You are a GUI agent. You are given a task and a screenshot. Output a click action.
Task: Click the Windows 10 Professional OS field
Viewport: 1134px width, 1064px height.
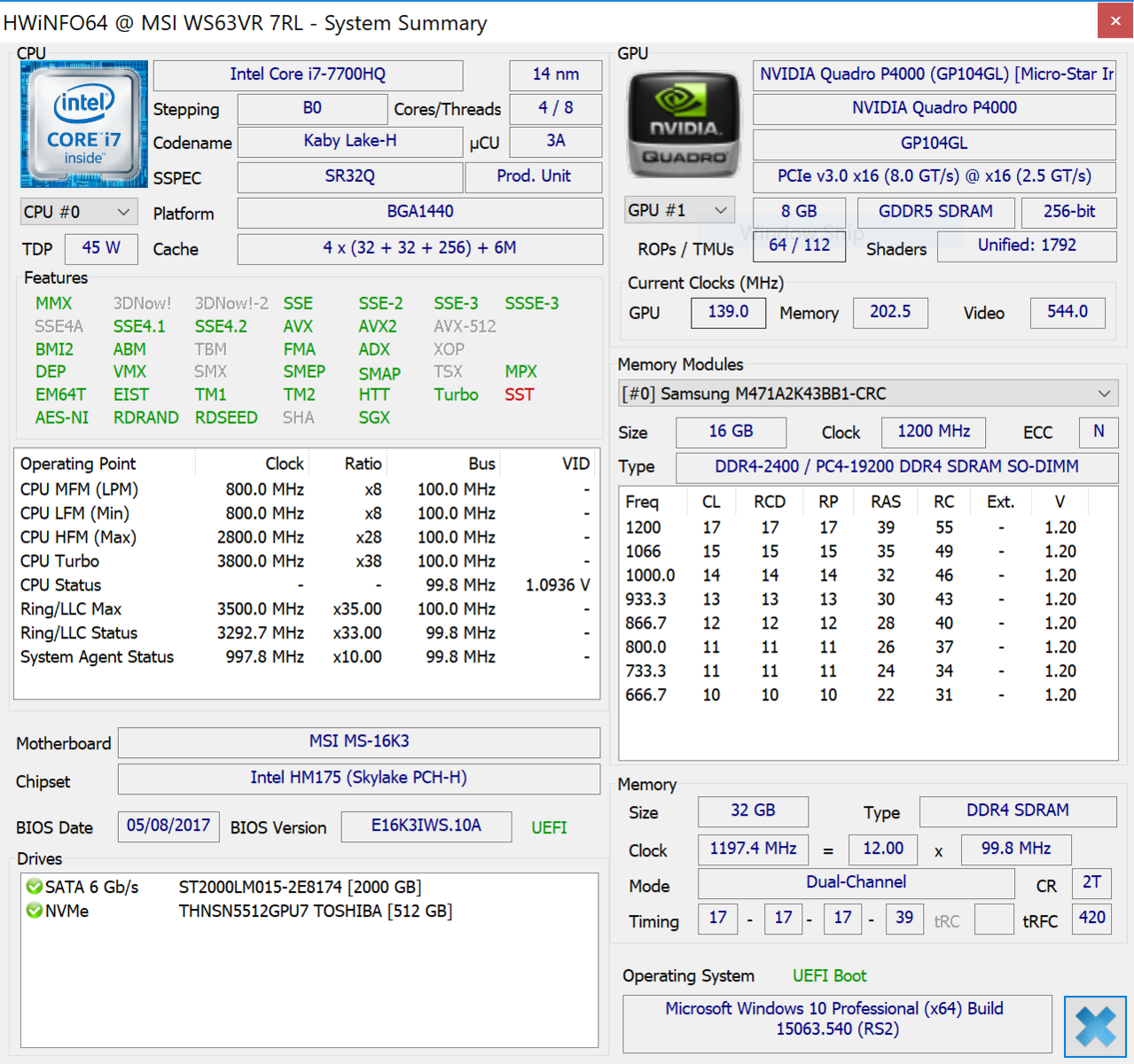(836, 1019)
